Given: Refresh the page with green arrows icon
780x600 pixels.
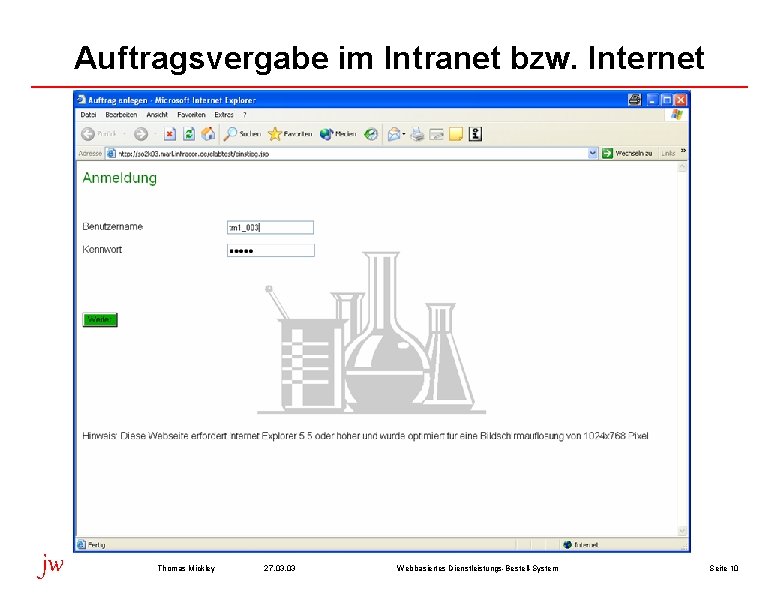Looking at the screenshot, I should 189,134.
